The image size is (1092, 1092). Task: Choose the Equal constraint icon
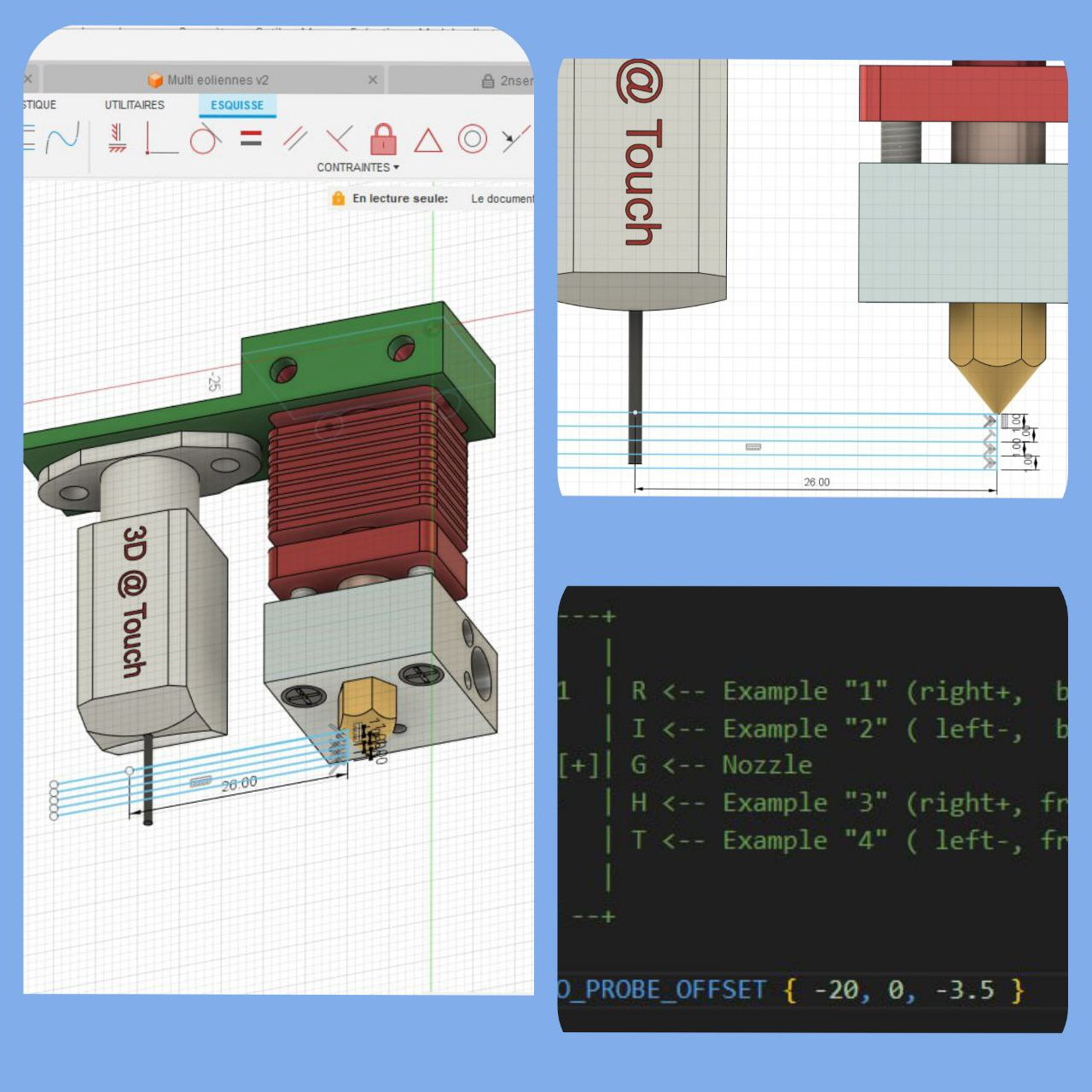click(251, 138)
